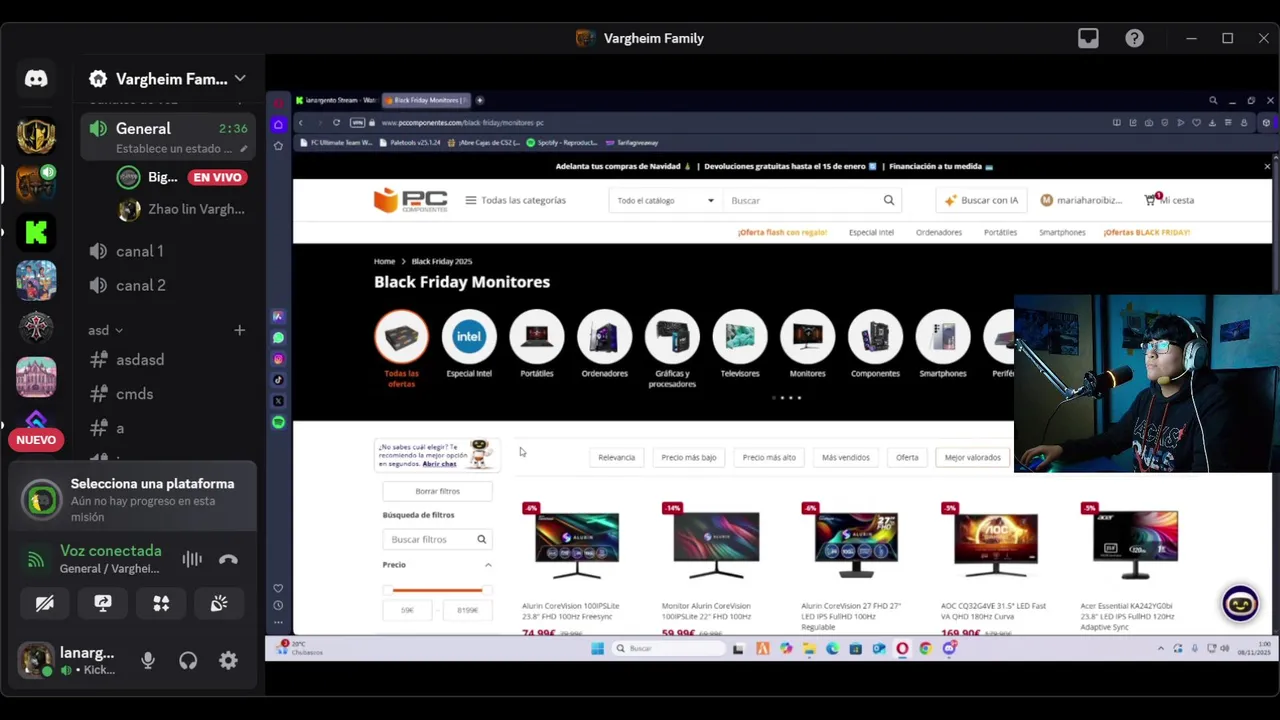Open Discord help question mark icon
The height and width of the screenshot is (720, 1280).
click(1134, 38)
